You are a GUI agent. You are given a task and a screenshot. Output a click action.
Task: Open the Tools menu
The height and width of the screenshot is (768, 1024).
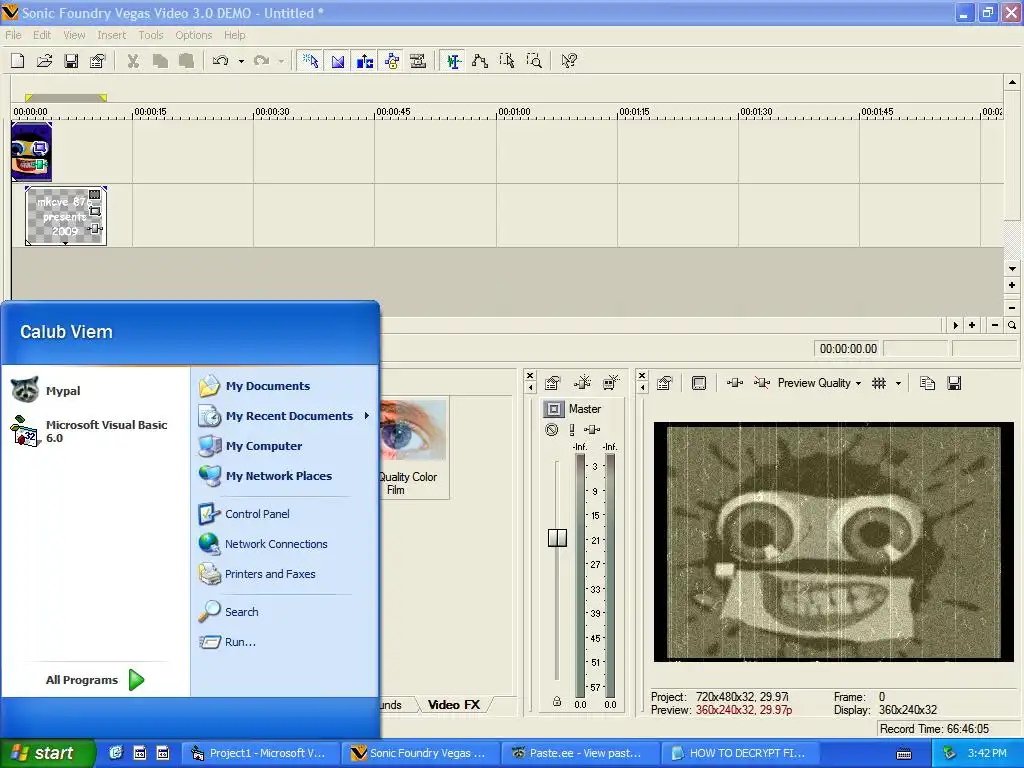(x=151, y=35)
